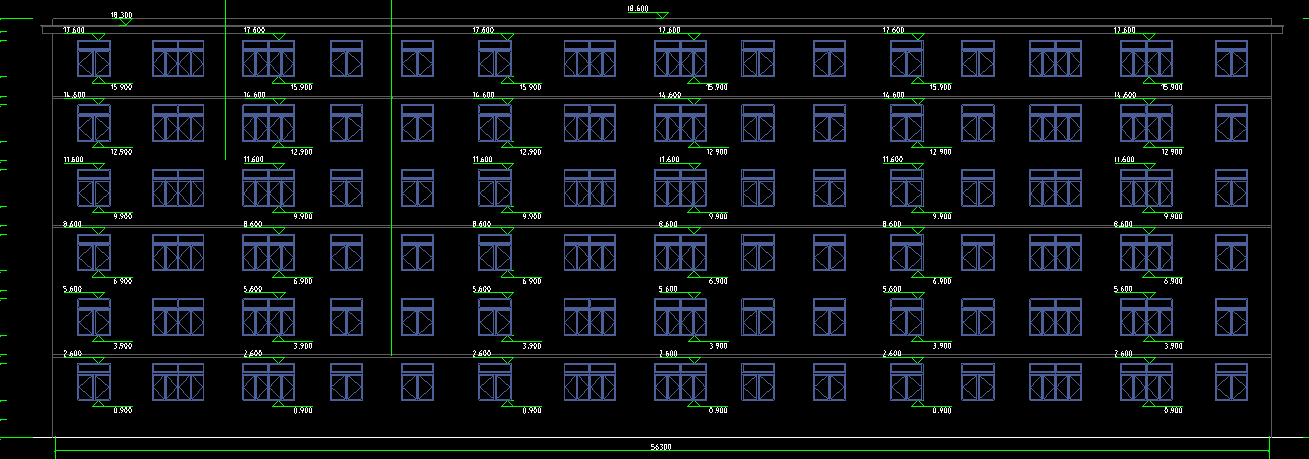The height and width of the screenshot is (459, 1309).
Task: Select the leftmost window on the ground floor
Action: pyautogui.click(x=94, y=382)
